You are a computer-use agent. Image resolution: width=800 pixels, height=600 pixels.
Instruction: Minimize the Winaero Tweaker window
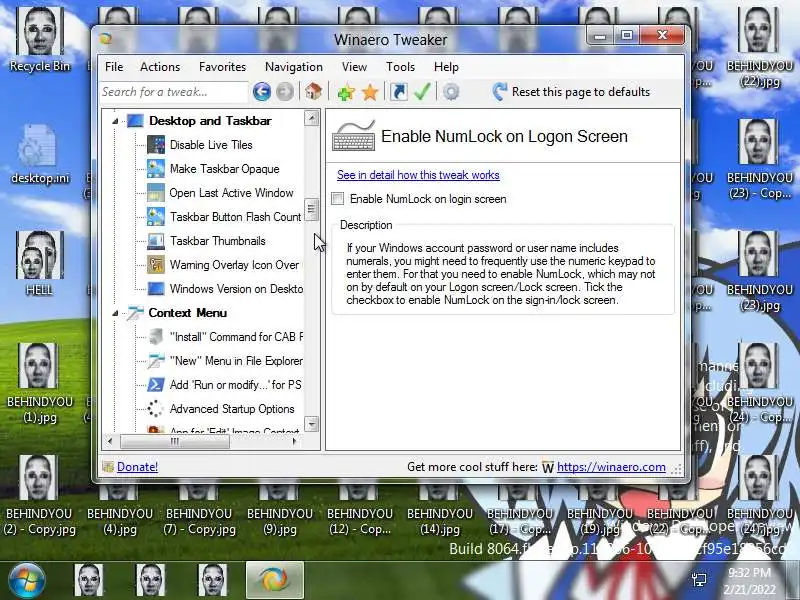click(600, 36)
